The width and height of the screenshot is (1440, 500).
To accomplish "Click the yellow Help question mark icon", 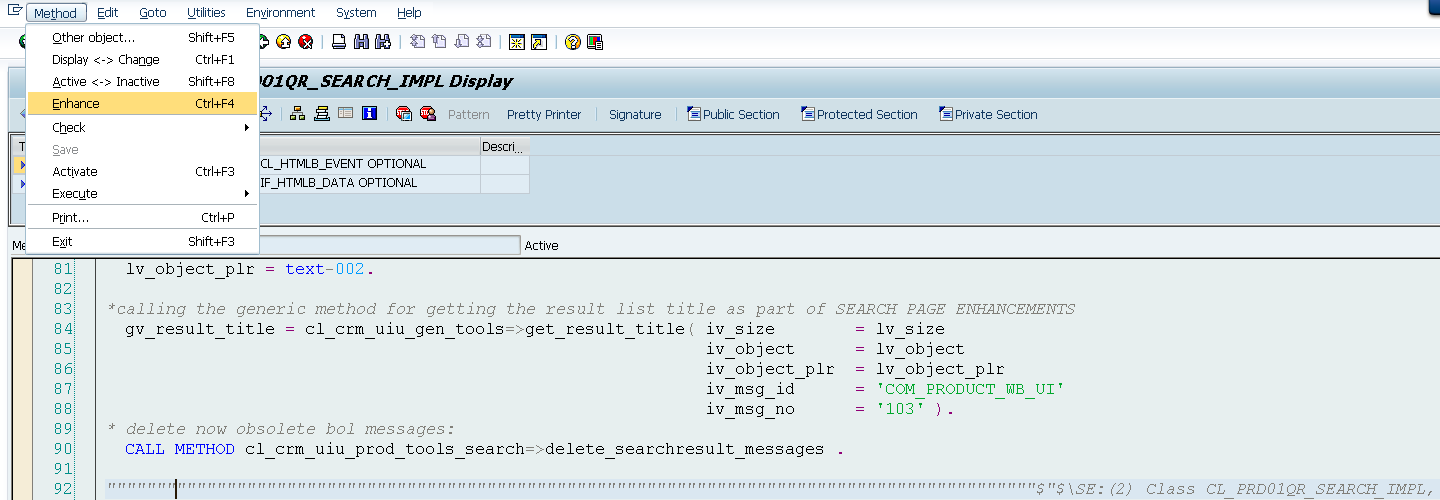I will tap(573, 42).
